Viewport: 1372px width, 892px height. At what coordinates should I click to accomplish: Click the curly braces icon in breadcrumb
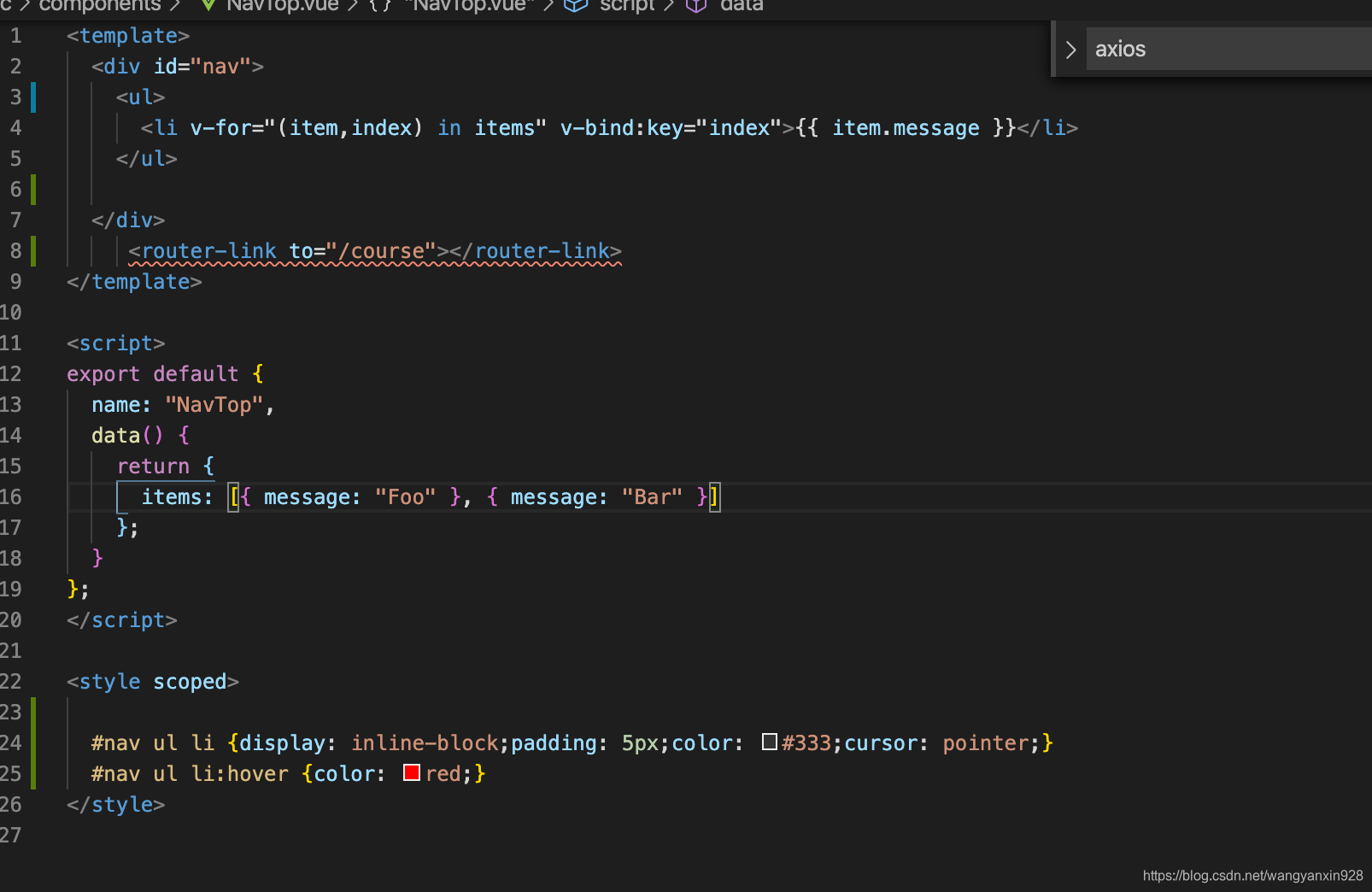click(x=380, y=5)
